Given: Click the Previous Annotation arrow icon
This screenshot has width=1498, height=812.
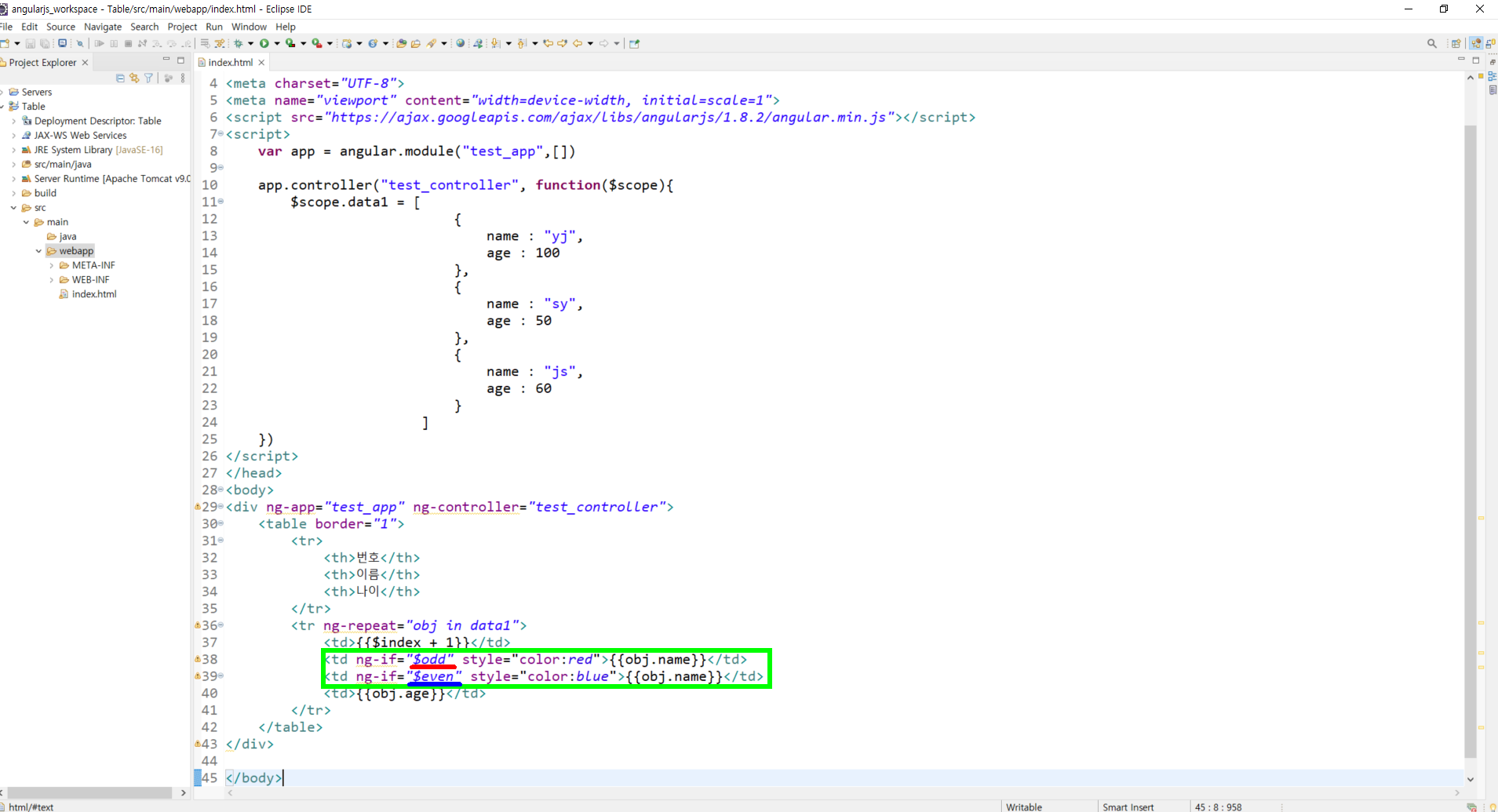Looking at the screenshot, I should coord(521,43).
